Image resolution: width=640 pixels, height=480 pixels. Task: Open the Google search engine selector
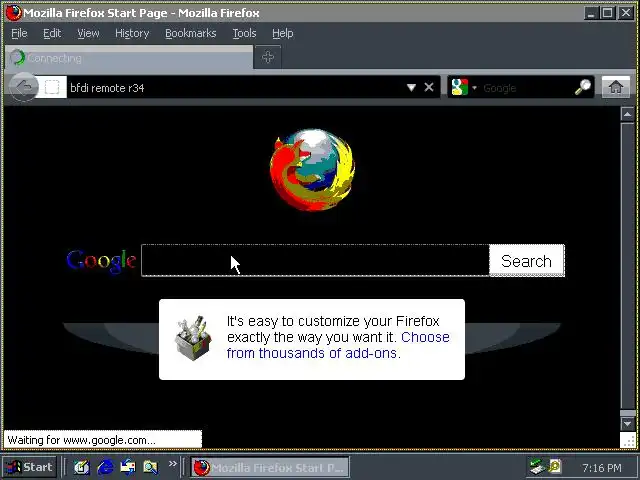(x=464, y=87)
